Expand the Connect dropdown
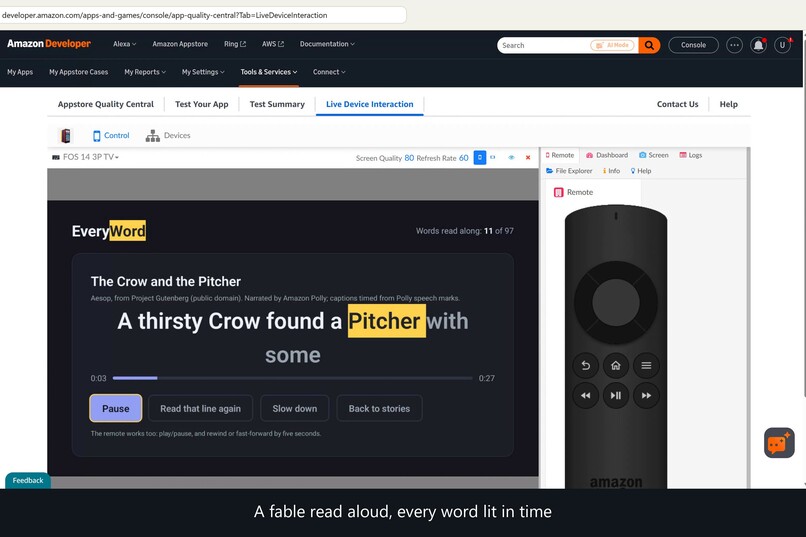Image resolution: width=806 pixels, height=537 pixels. [x=329, y=72]
